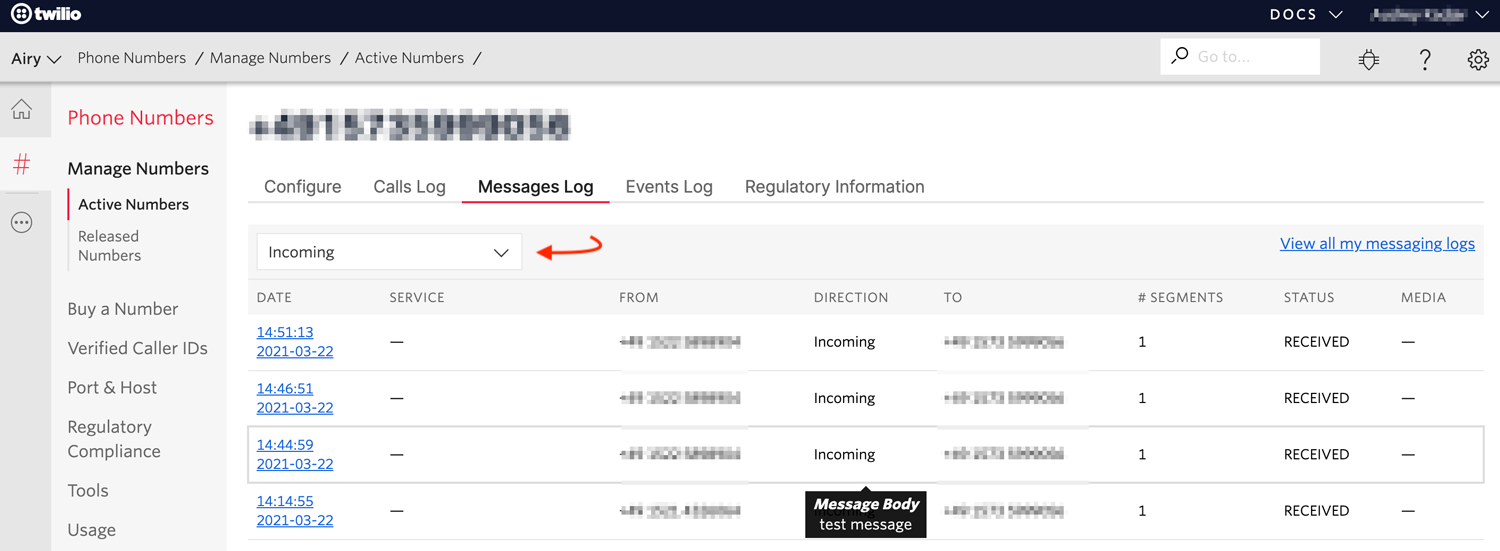Open the Incoming direction filter dropdown
Viewport: 1500px width, 551px height.
click(389, 252)
